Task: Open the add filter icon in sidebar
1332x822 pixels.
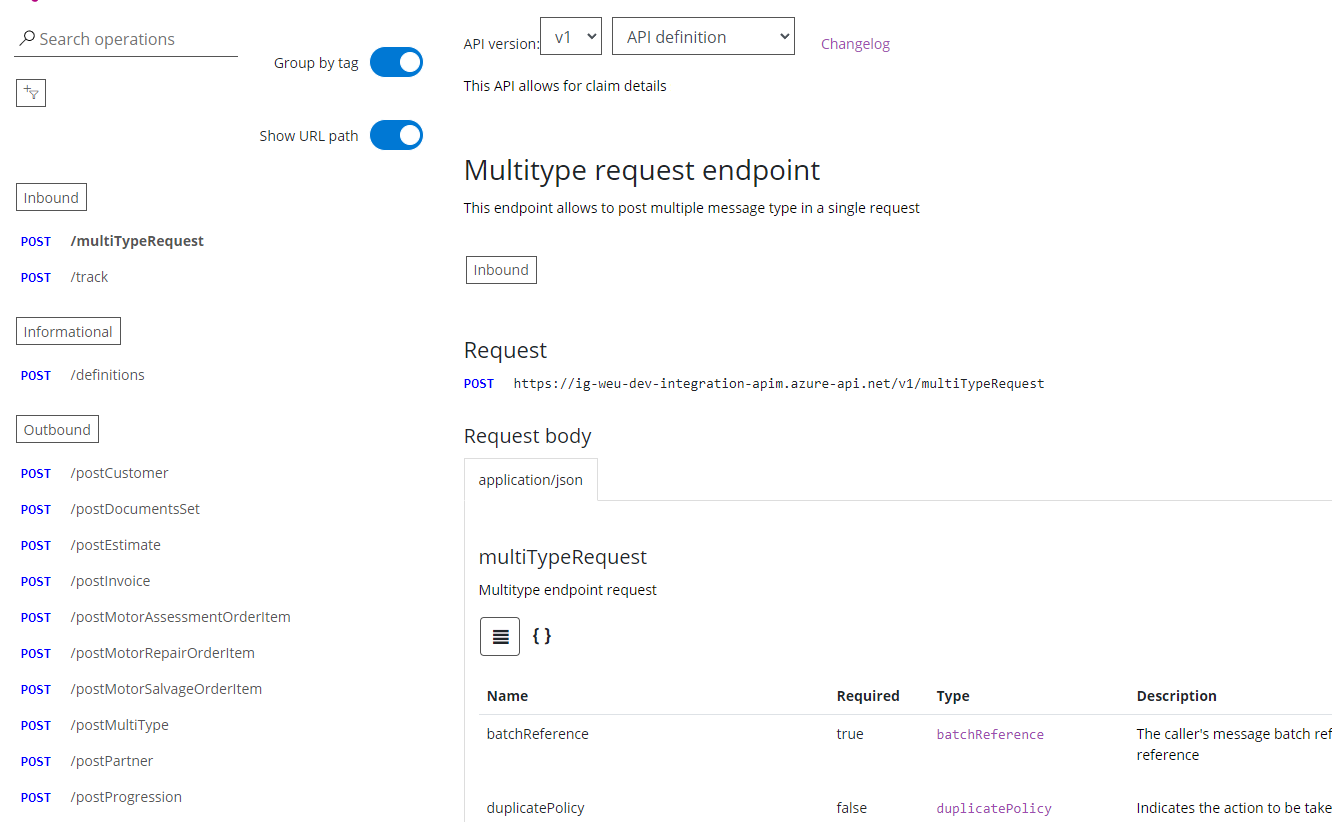Action: [x=30, y=92]
